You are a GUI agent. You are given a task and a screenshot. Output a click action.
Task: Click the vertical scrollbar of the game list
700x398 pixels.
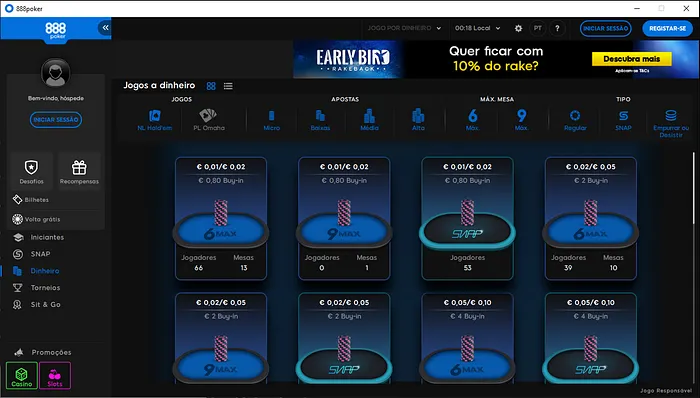694,187
